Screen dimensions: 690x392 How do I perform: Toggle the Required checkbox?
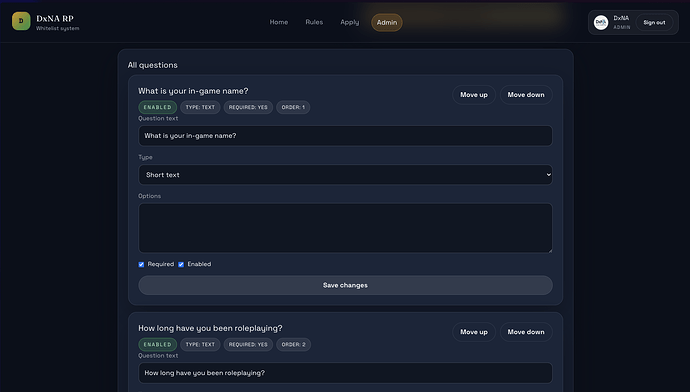click(x=141, y=264)
